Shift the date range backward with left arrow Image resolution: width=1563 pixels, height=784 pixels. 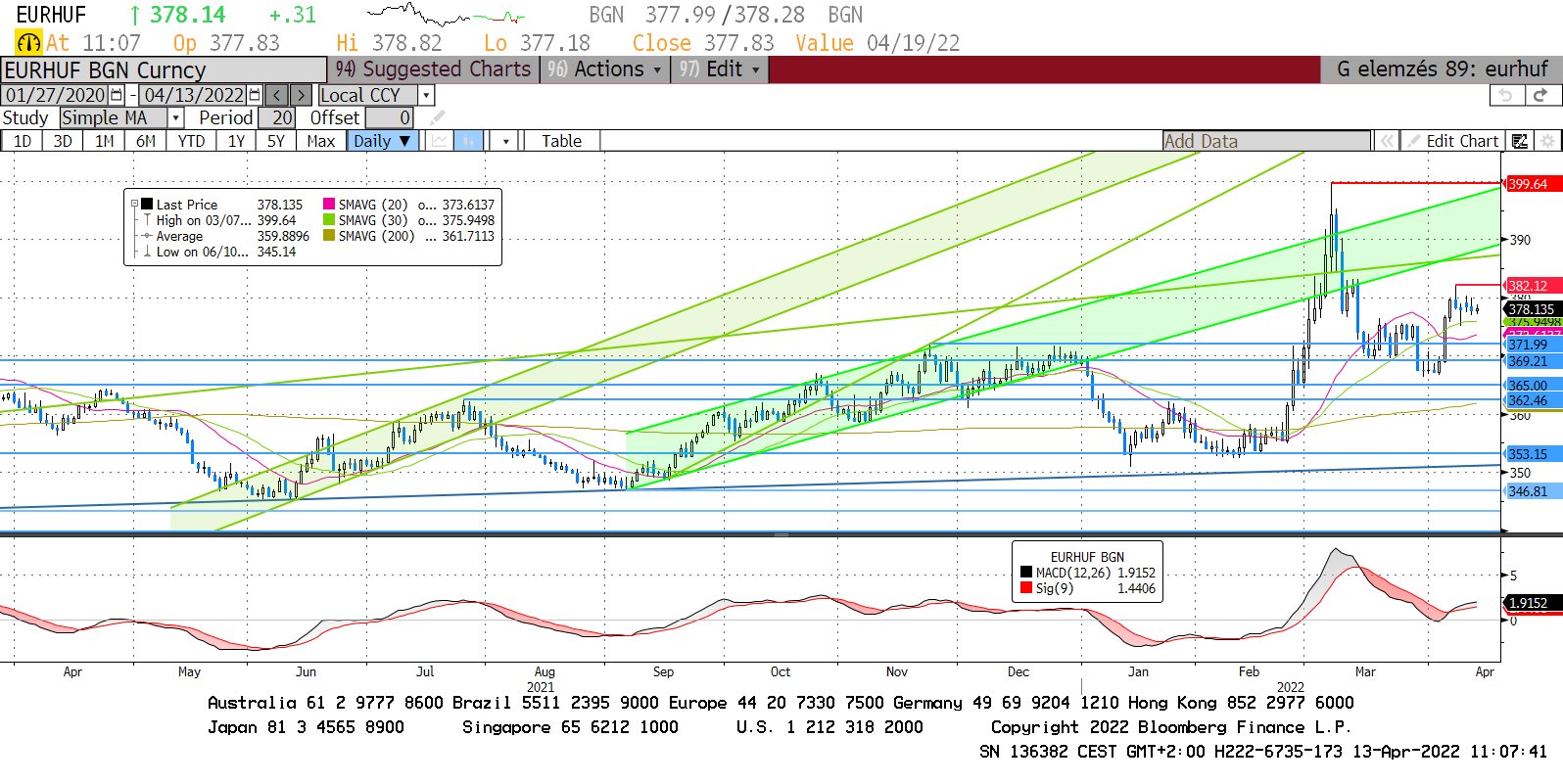click(277, 95)
